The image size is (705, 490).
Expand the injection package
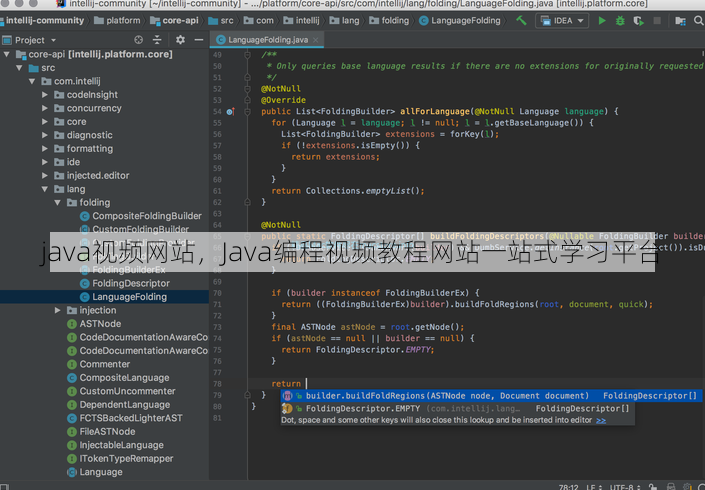tap(57, 311)
